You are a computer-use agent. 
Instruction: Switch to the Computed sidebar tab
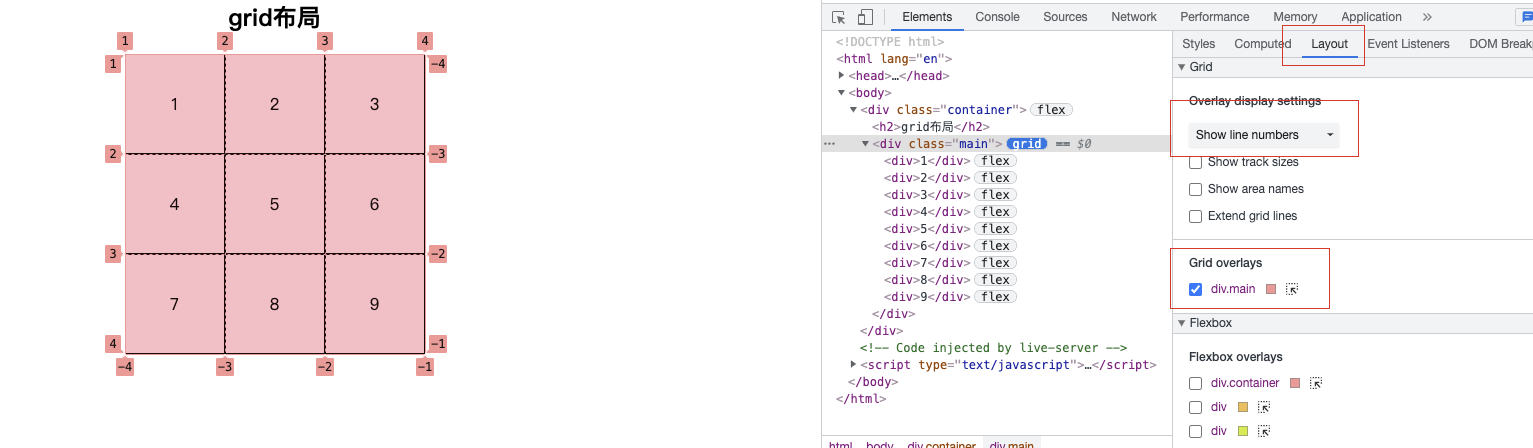coord(1263,44)
